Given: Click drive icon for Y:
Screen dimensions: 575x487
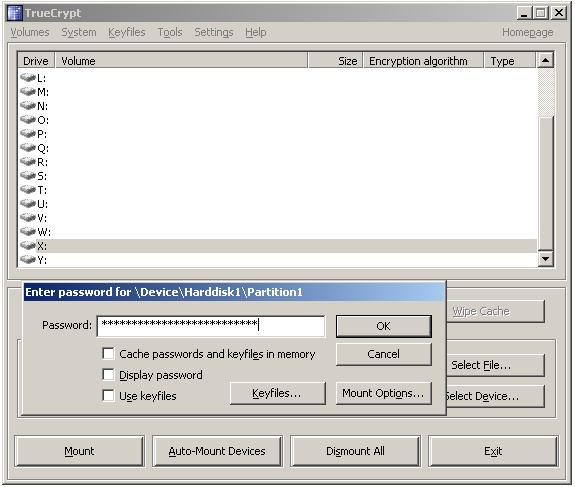Looking at the screenshot, I should pos(28,259).
